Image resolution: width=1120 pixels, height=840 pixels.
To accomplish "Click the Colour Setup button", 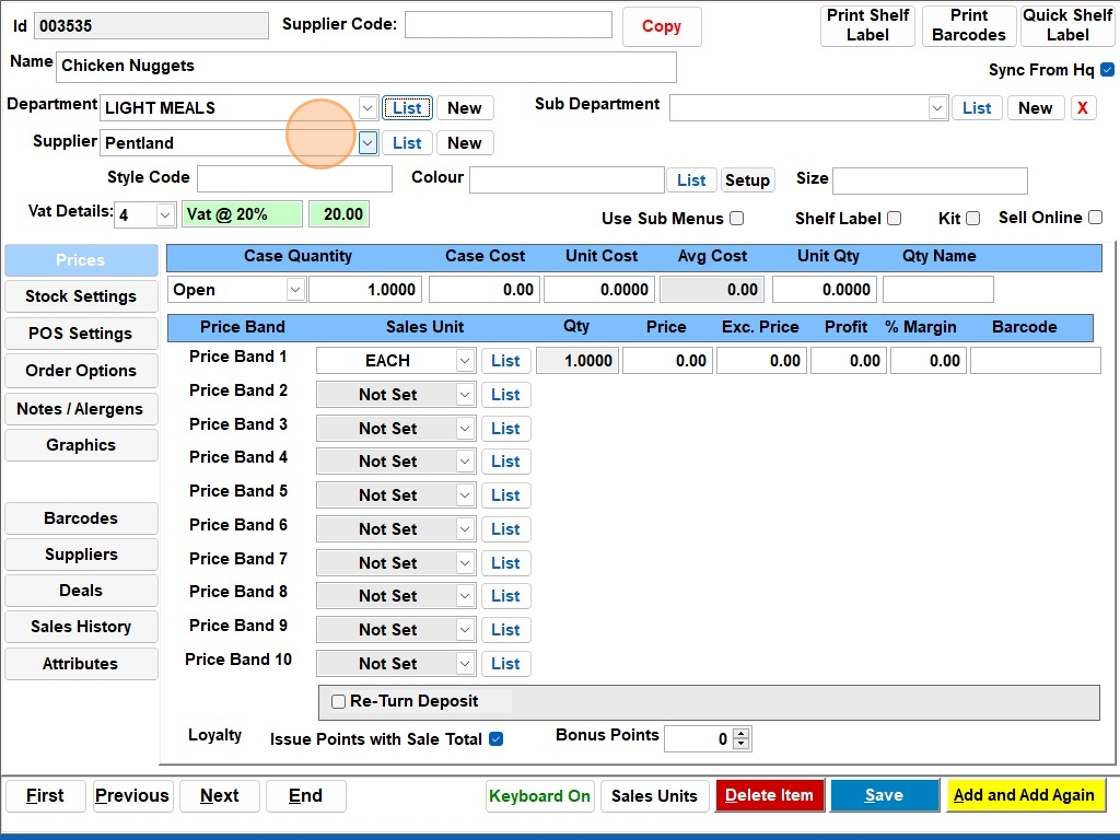I will pos(747,180).
